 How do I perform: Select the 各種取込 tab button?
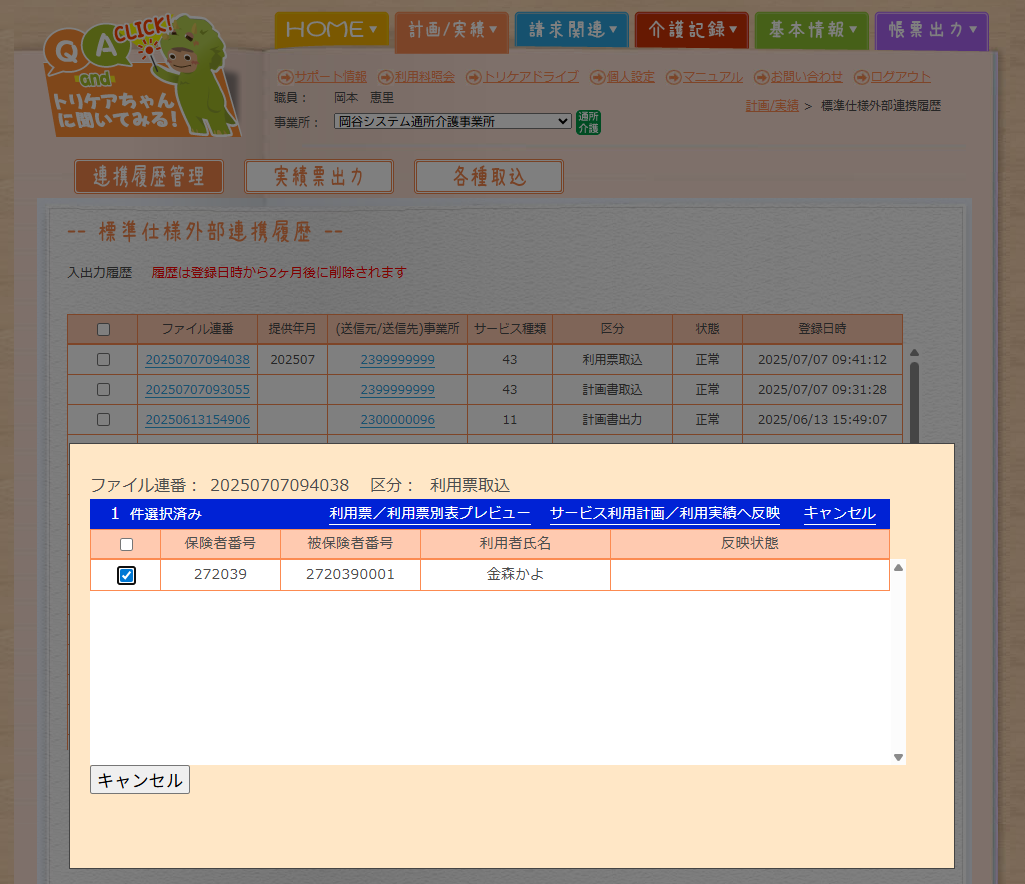pyautogui.click(x=489, y=177)
